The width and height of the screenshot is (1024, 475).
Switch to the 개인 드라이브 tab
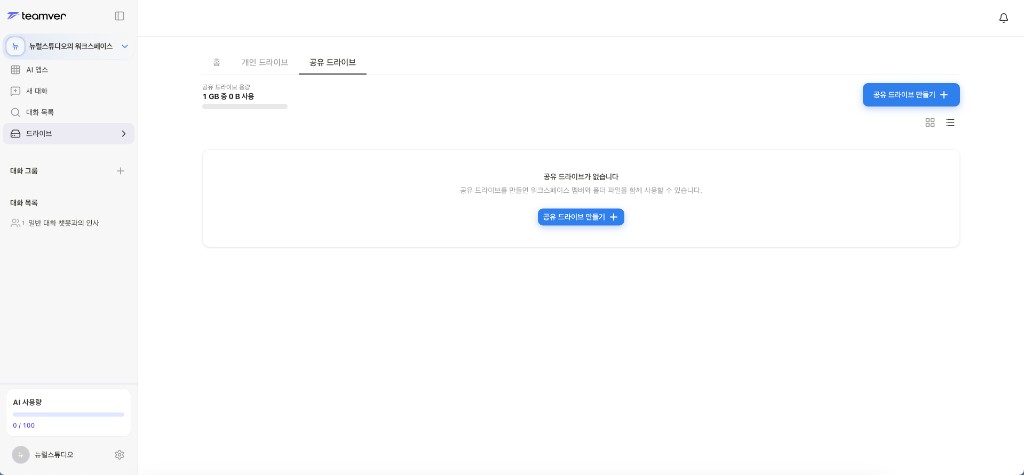[x=264, y=63]
